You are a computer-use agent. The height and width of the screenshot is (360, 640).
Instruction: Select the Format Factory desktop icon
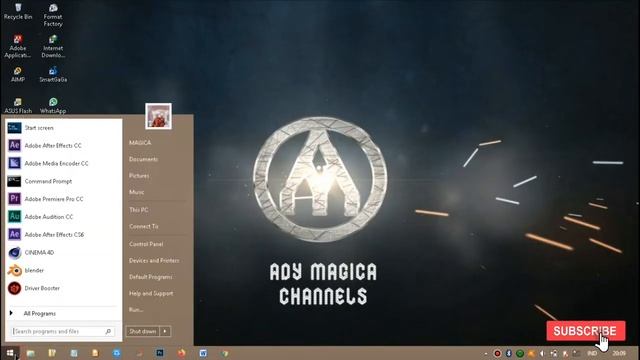(53, 15)
